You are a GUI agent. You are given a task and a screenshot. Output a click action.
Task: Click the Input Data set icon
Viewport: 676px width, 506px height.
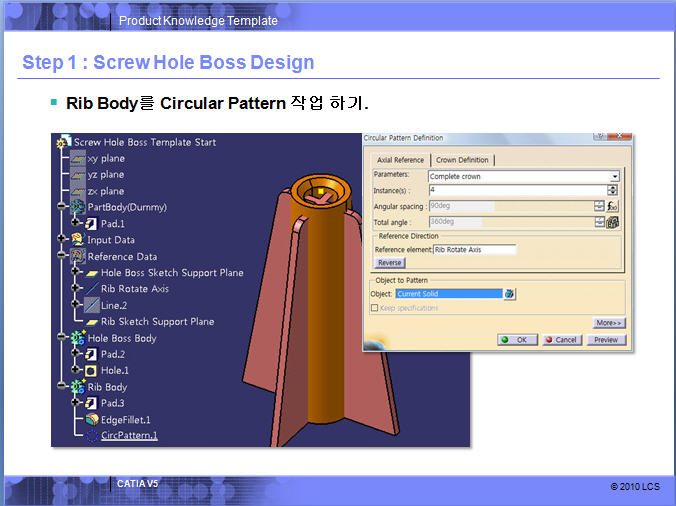[x=77, y=240]
